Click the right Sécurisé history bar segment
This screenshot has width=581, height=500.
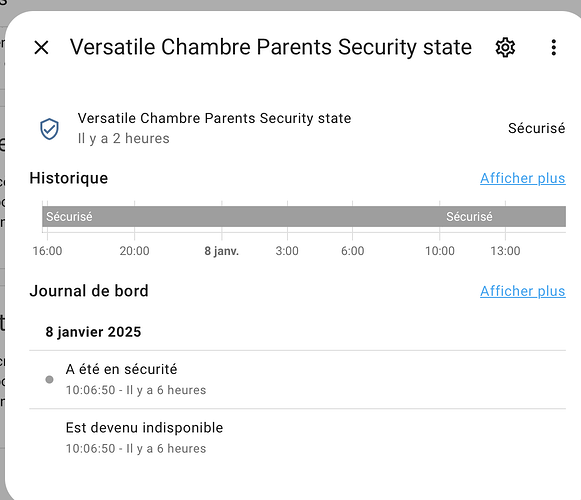coord(503,216)
